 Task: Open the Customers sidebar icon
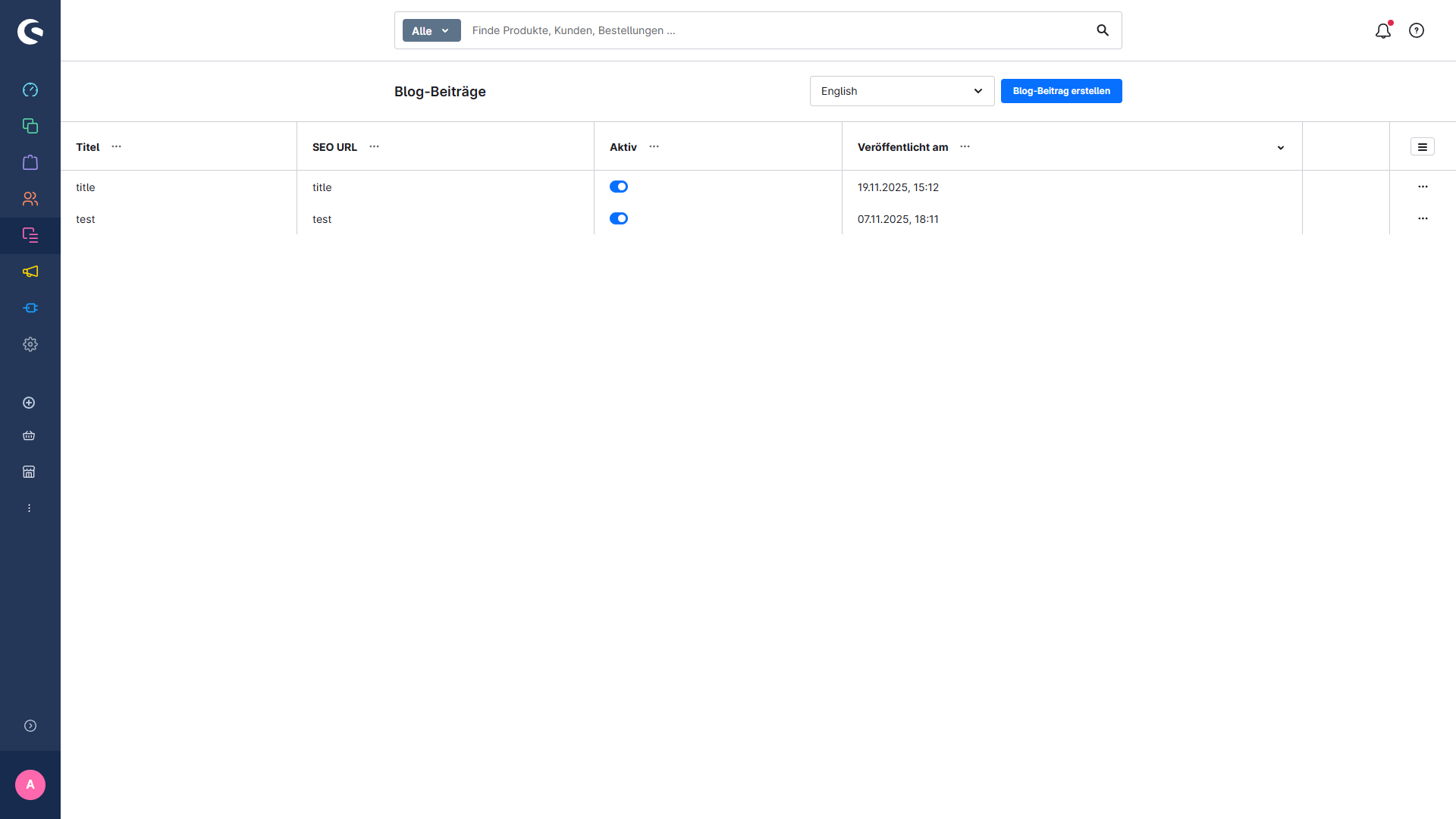pyautogui.click(x=30, y=199)
